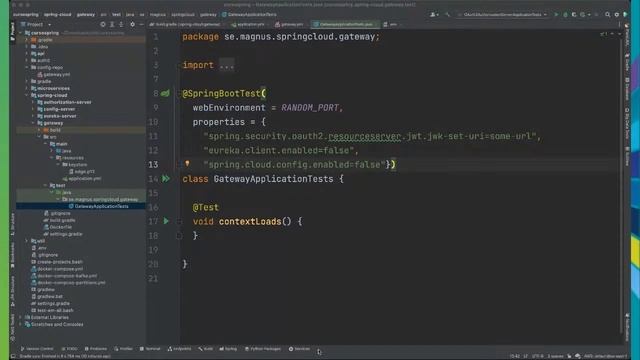Open Services tool window

tap(300, 349)
